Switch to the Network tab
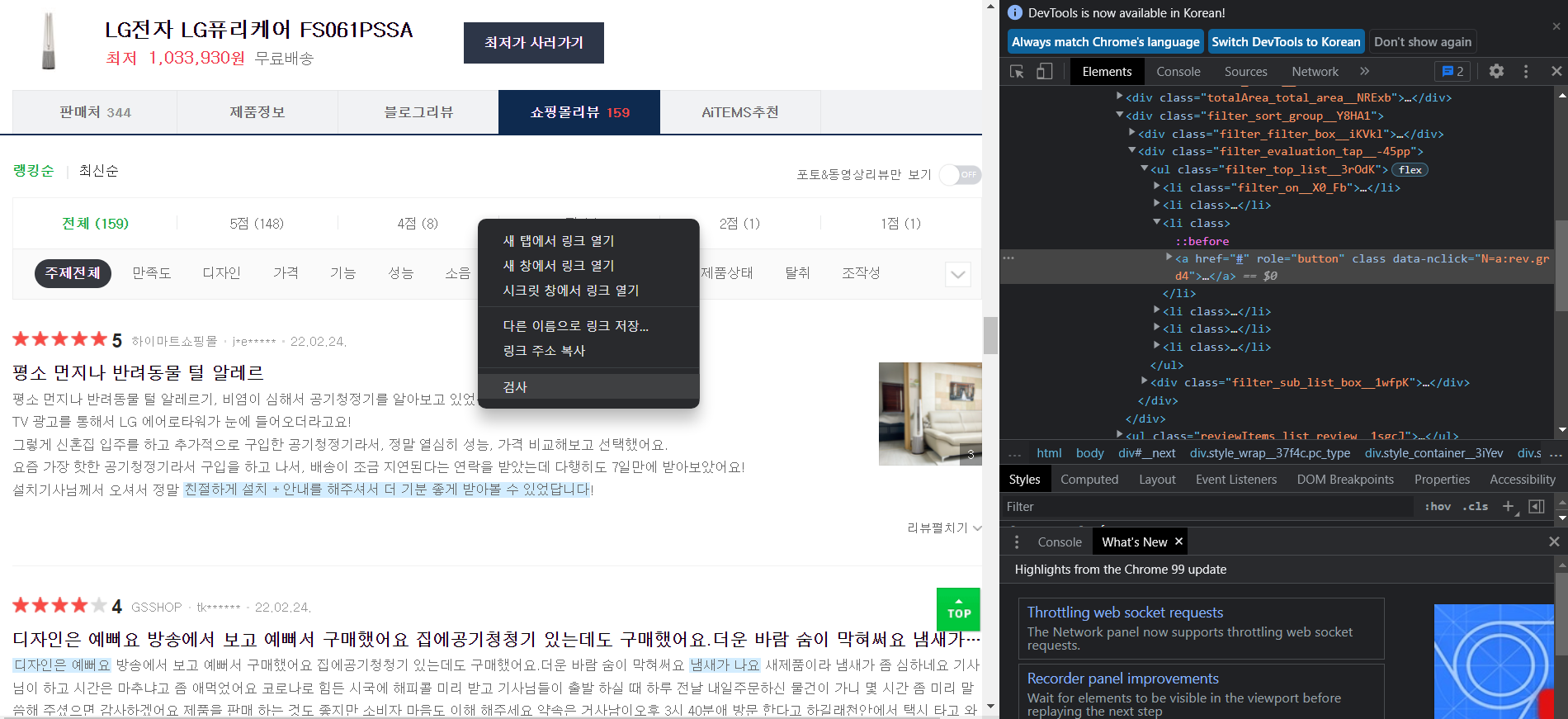1568x719 pixels. point(1315,72)
